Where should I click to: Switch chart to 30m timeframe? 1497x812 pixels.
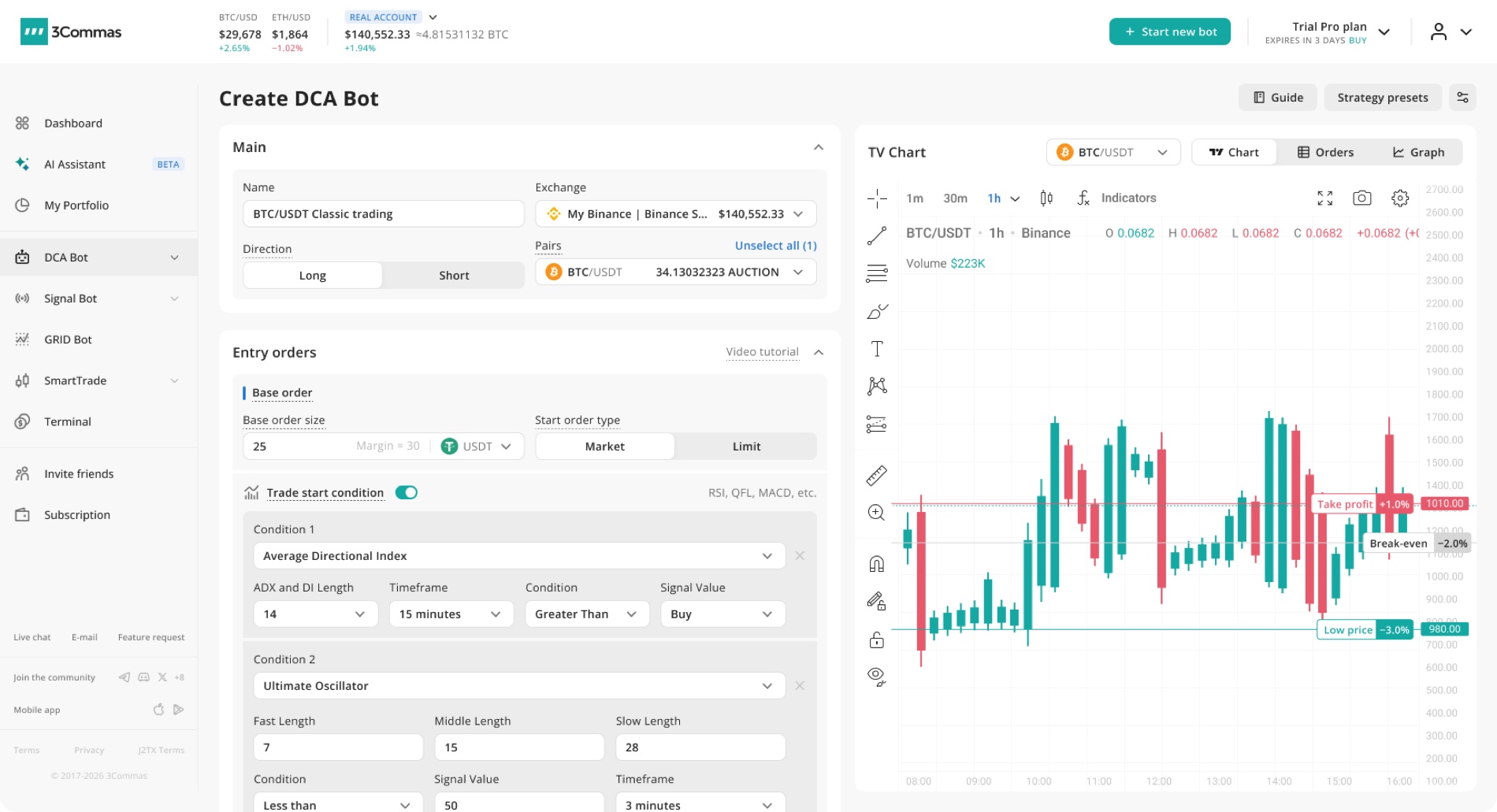[x=955, y=198]
